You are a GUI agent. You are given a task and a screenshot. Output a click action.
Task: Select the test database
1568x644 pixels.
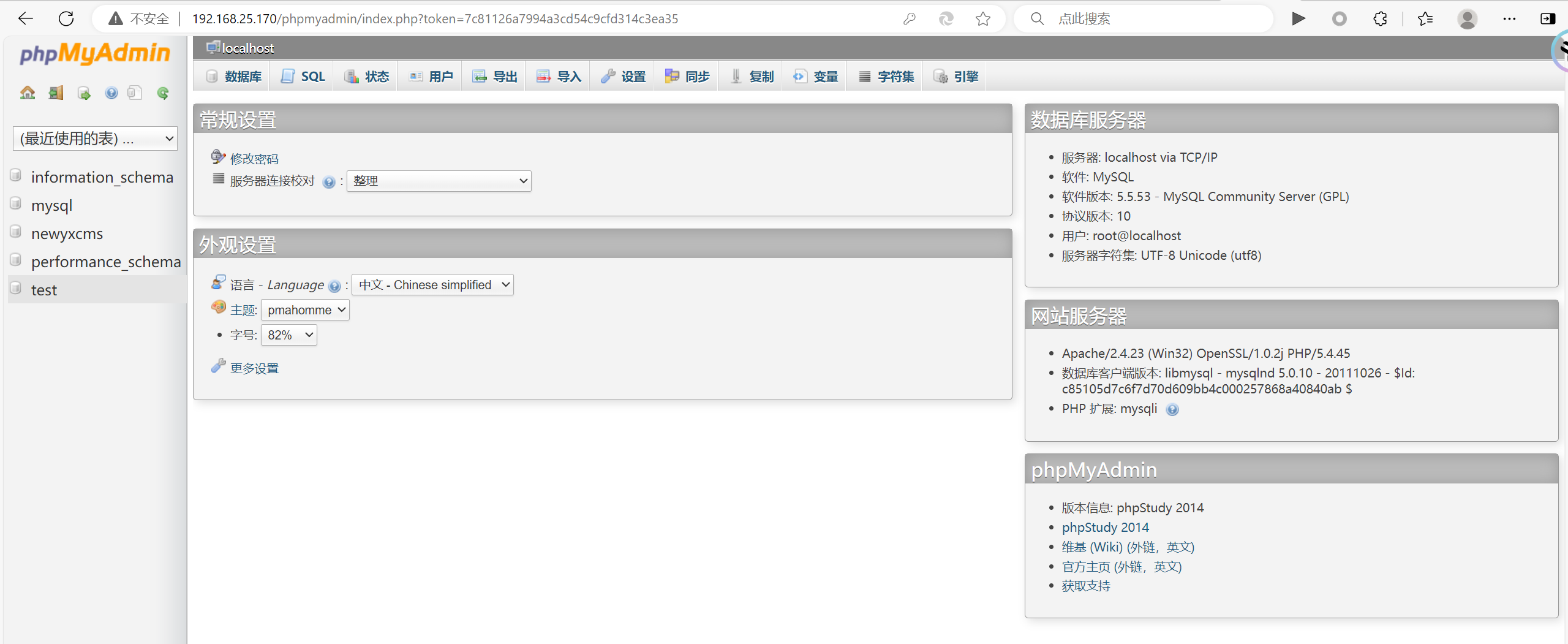(44, 290)
